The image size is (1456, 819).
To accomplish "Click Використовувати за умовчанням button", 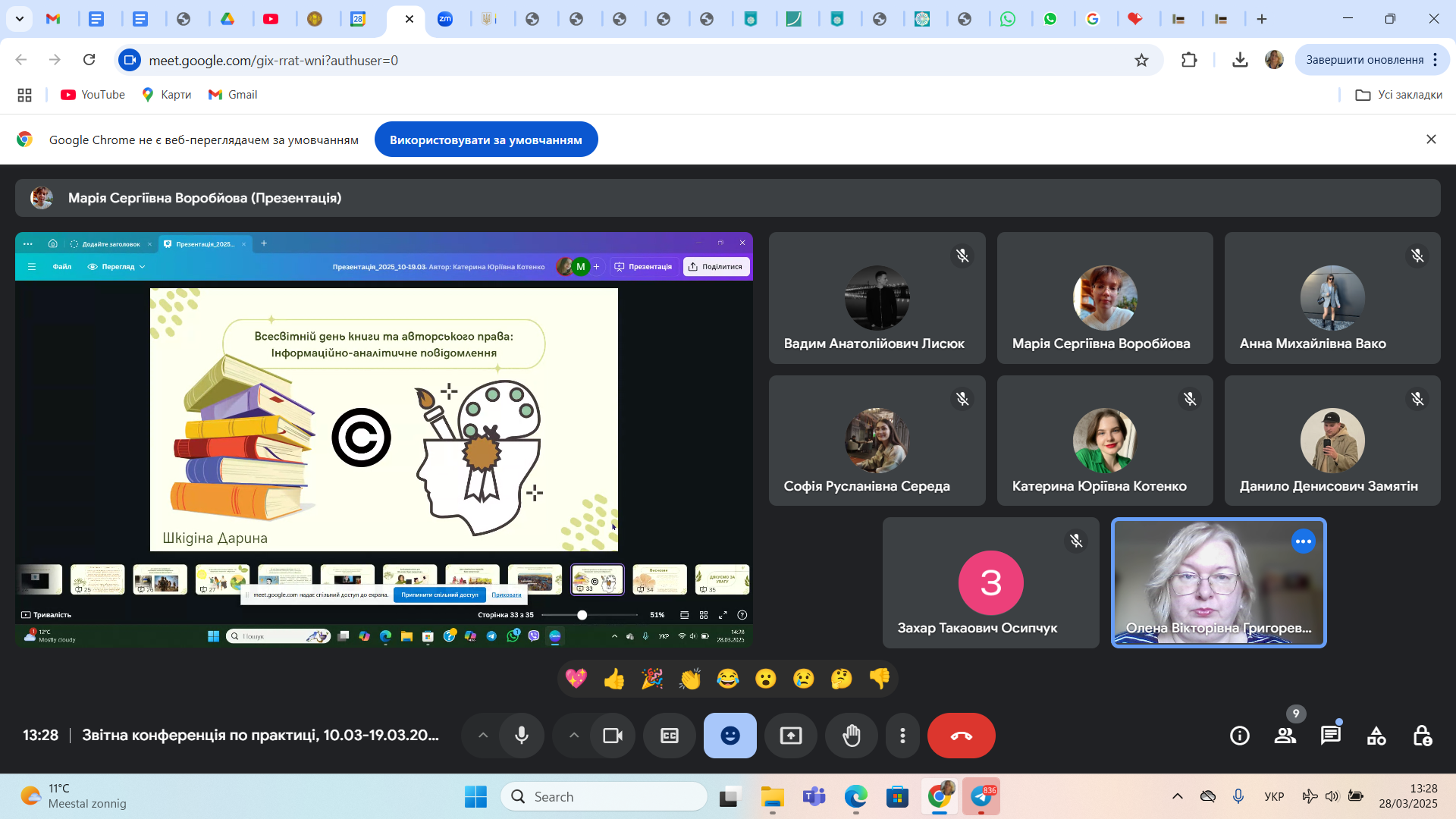I will (x=486, y=140).
